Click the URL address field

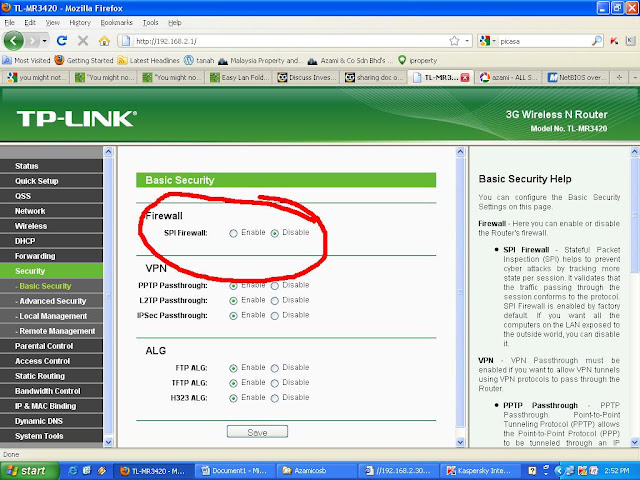[x=290, y=41]
